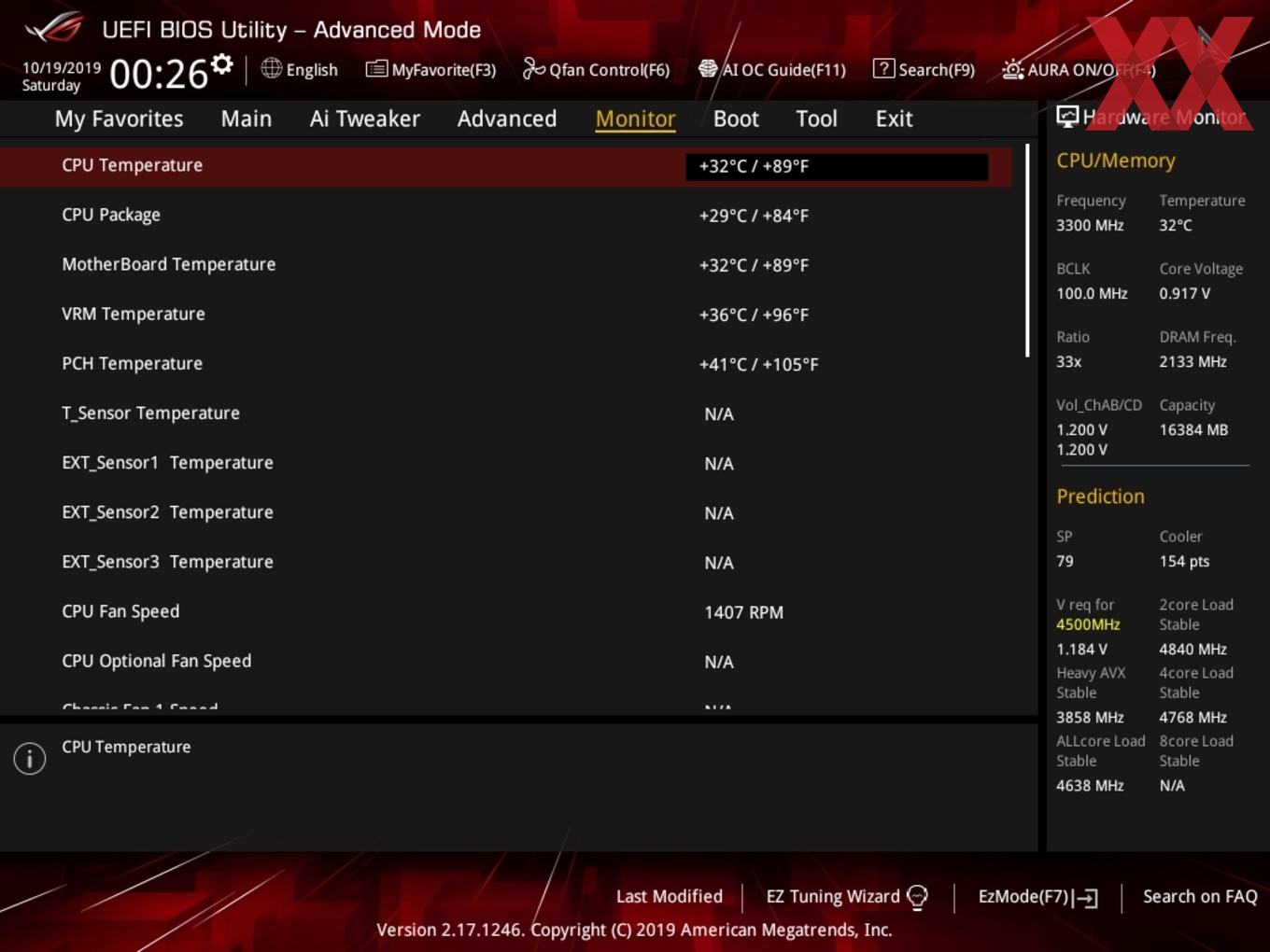1270x952 pixels.
Task: Open the Exit tab
Action: coord(894,119)
